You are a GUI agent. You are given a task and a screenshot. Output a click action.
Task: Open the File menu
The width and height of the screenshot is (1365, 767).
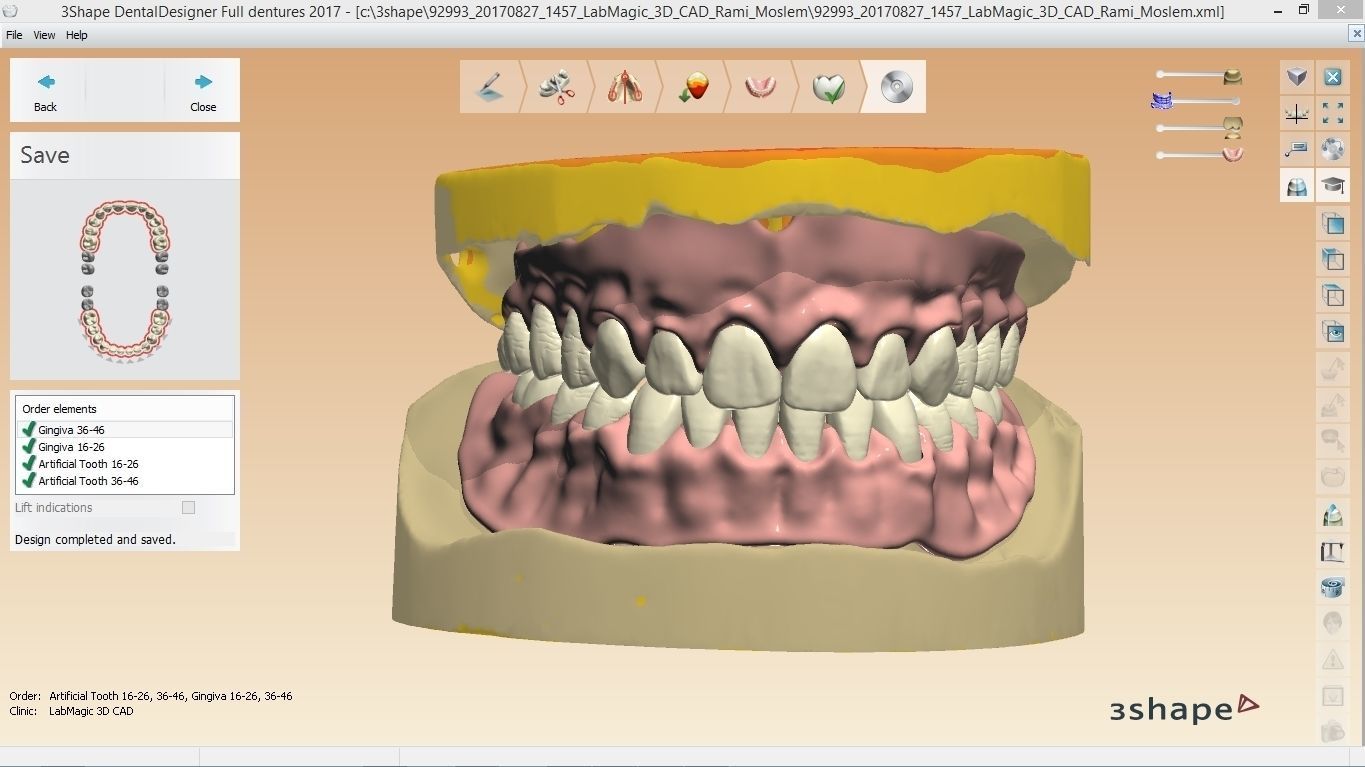click(14, 35)
